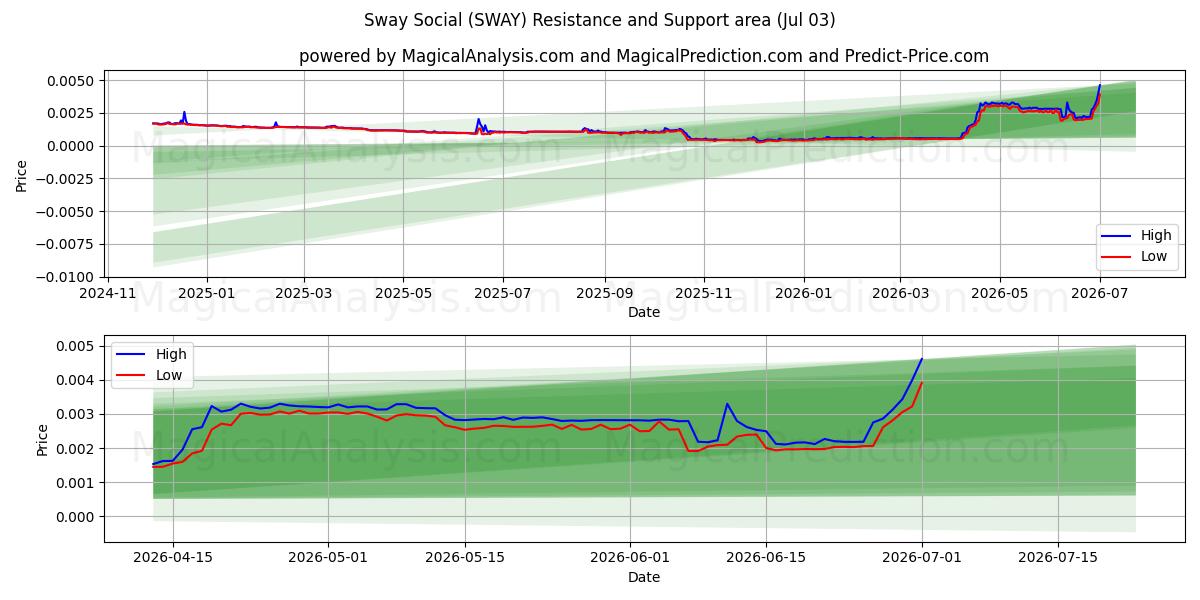Click the '2026-06-01' x-axis label

tap(630, 560)
